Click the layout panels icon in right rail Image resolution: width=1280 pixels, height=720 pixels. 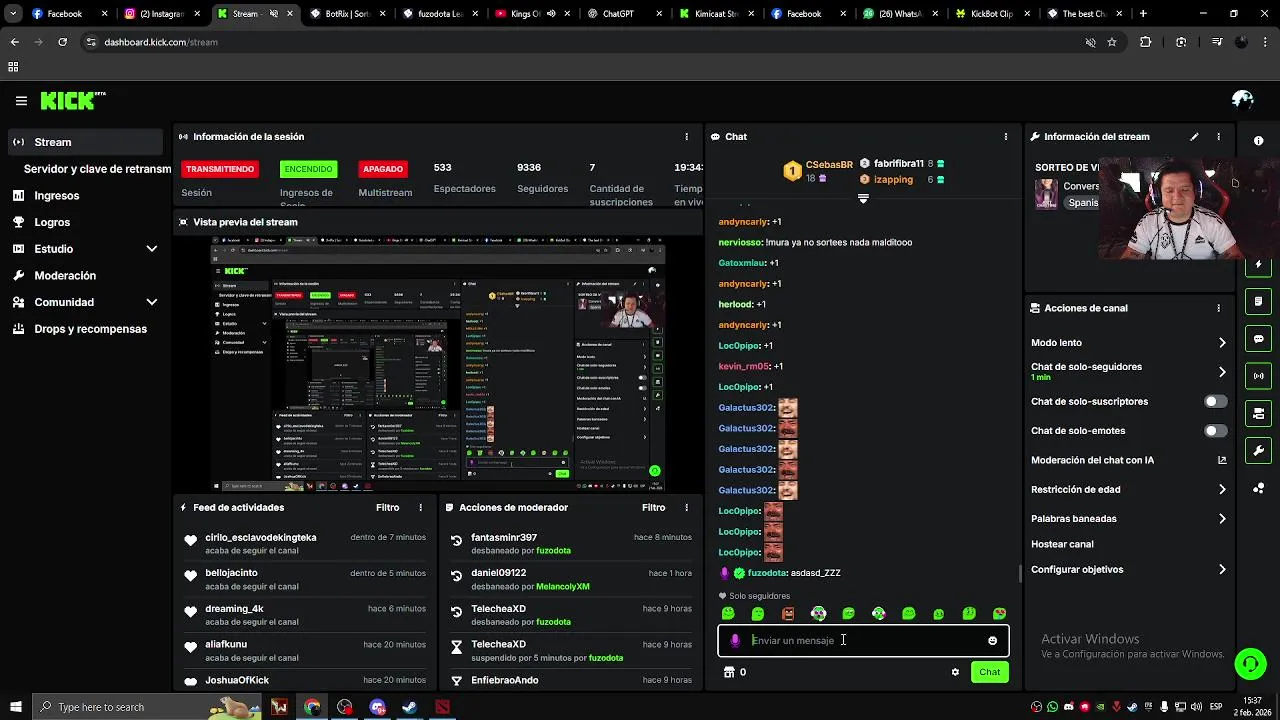click(1258, 413)
